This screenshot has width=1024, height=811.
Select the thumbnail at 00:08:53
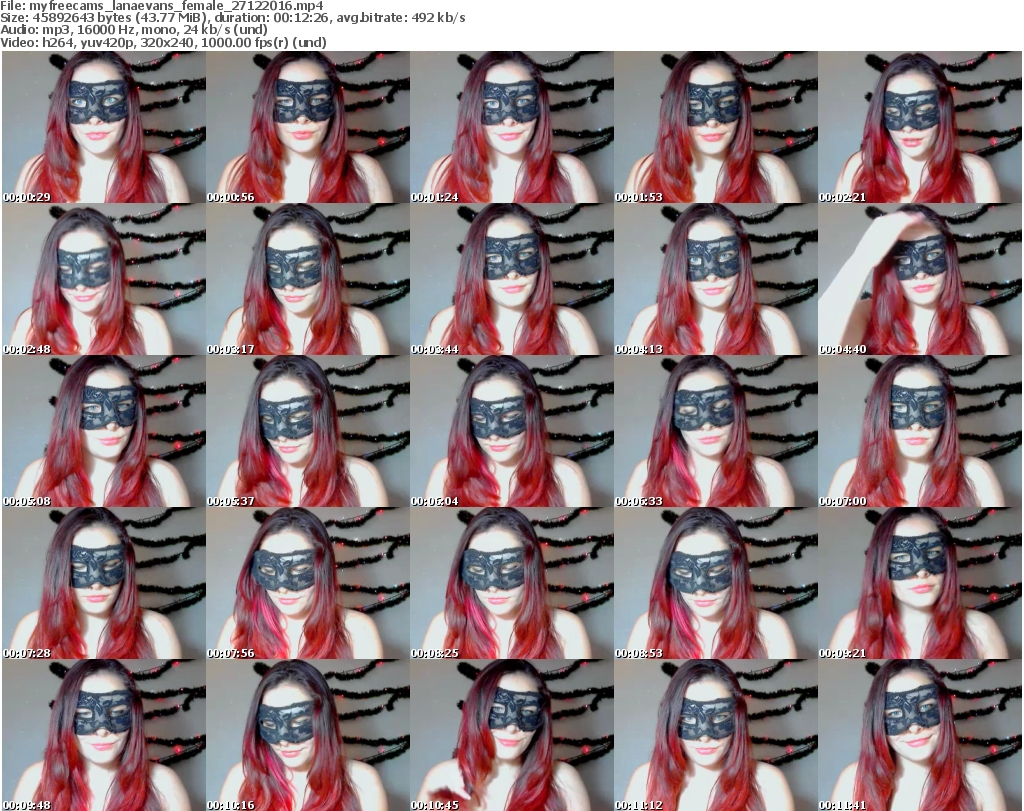pyautogui.click(x=715, y=584)
